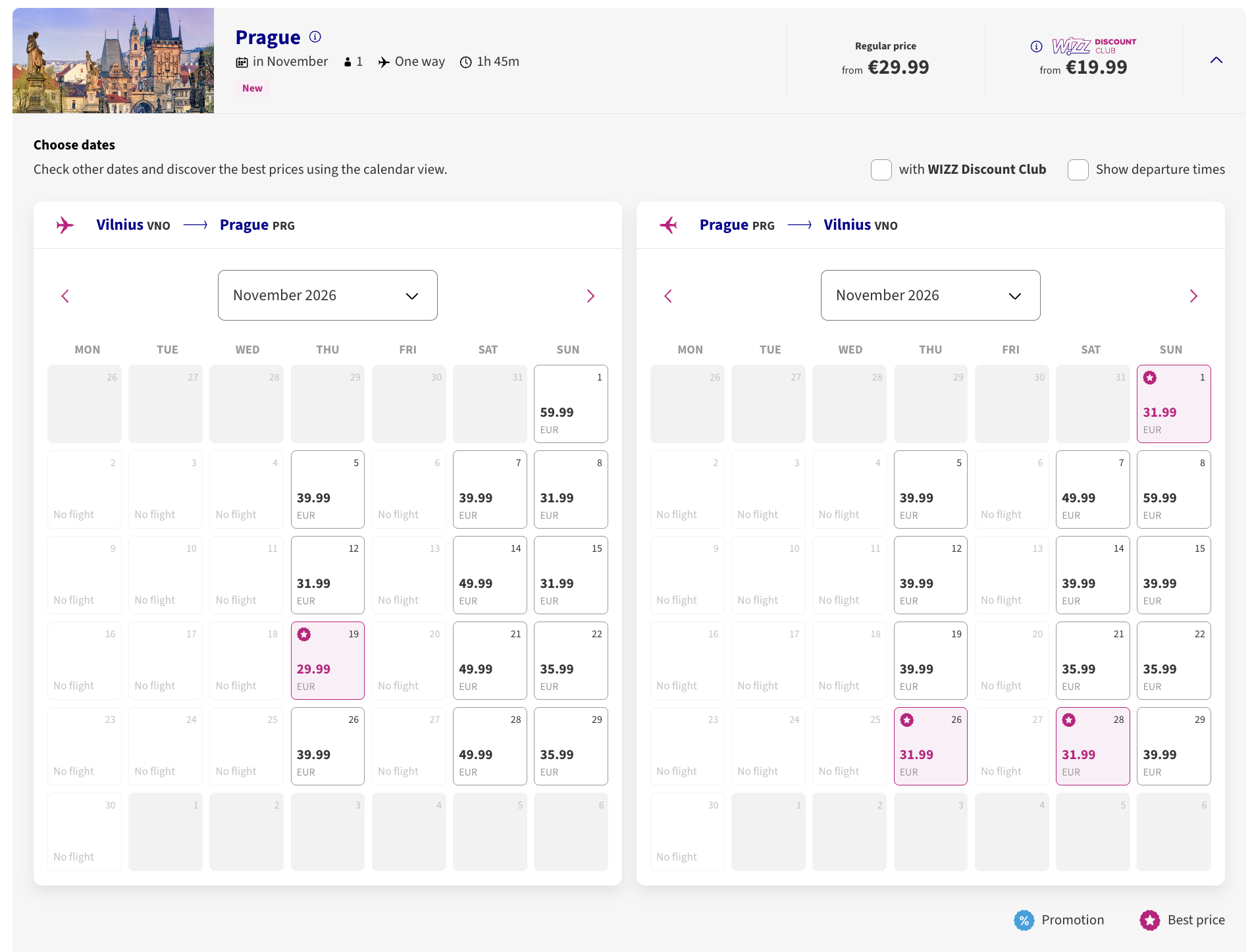Image resolution: width=1252 pixels, height=952 pixels.
Task: Enable the with WIZZ Discount Club checkbox
Action: point(881,170)
